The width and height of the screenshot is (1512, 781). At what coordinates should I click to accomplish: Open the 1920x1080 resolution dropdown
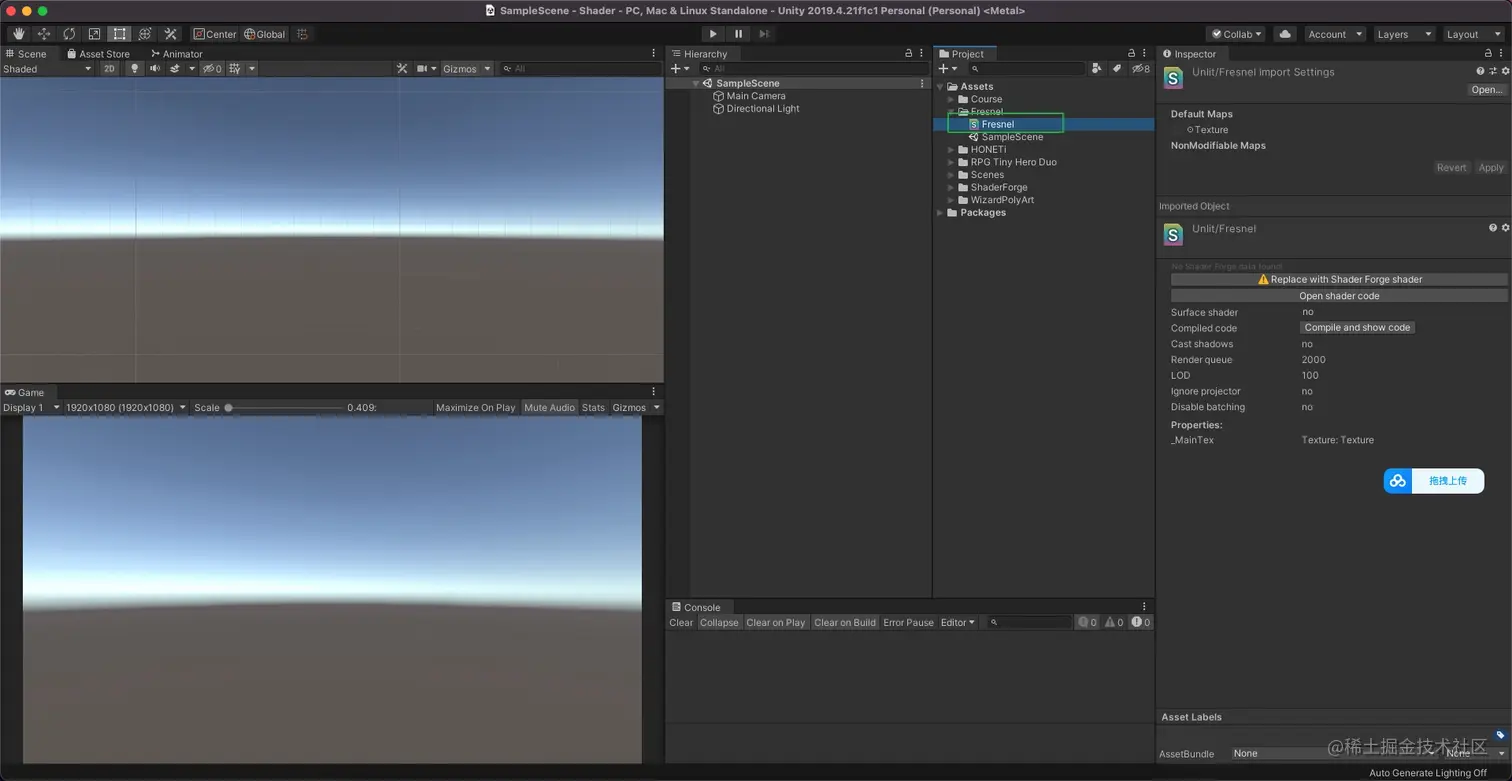[126, 408]
